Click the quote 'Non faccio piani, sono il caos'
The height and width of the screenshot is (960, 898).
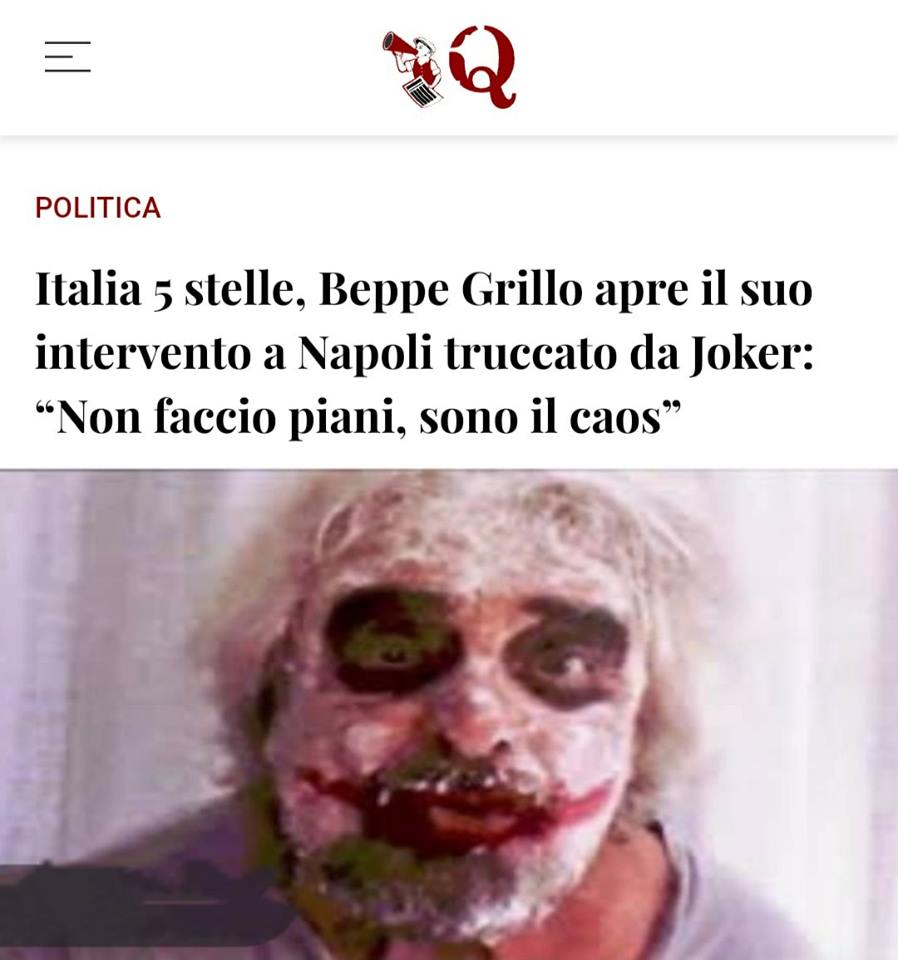pos(358,418)
